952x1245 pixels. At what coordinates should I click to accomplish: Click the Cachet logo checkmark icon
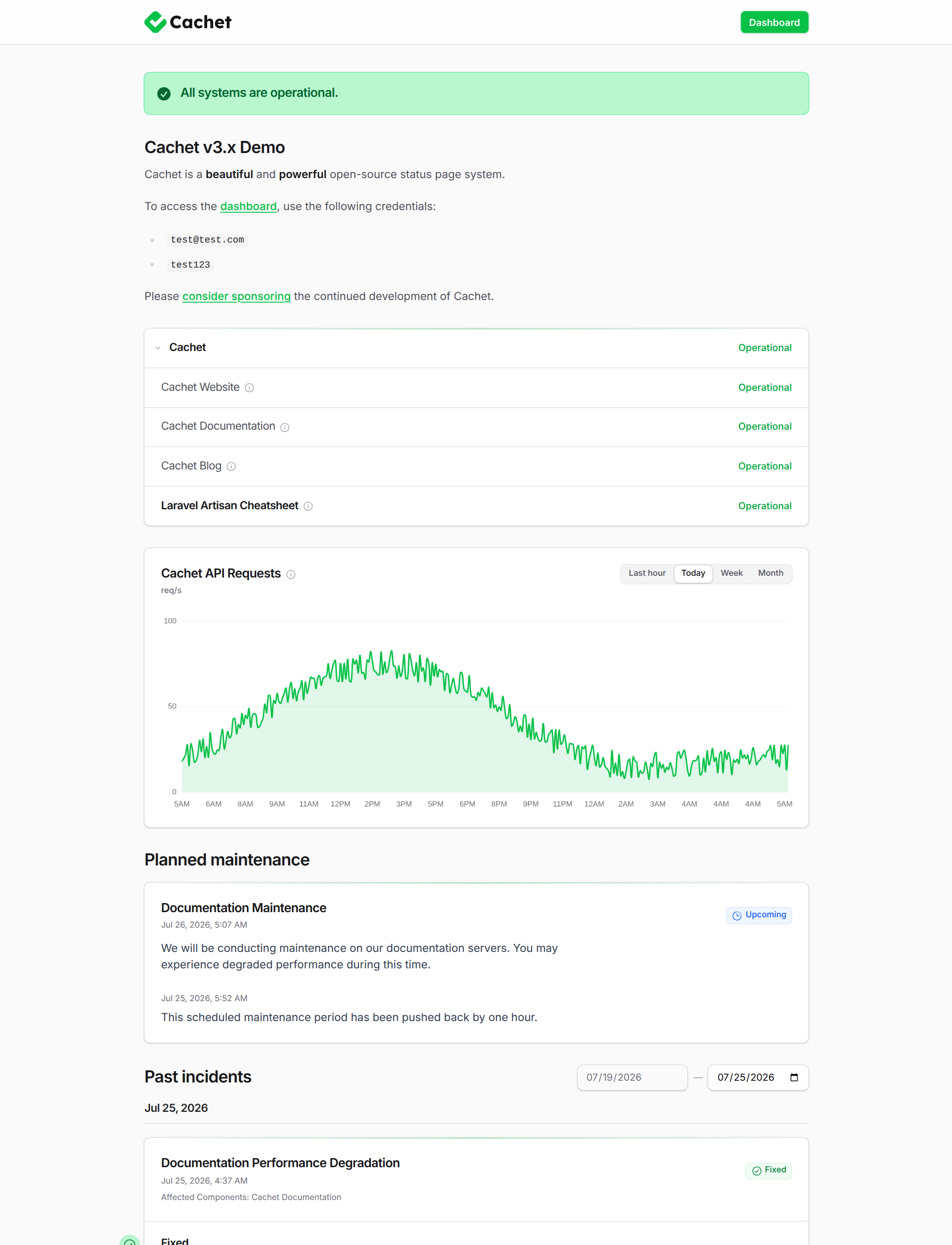(x=155, y=22)
